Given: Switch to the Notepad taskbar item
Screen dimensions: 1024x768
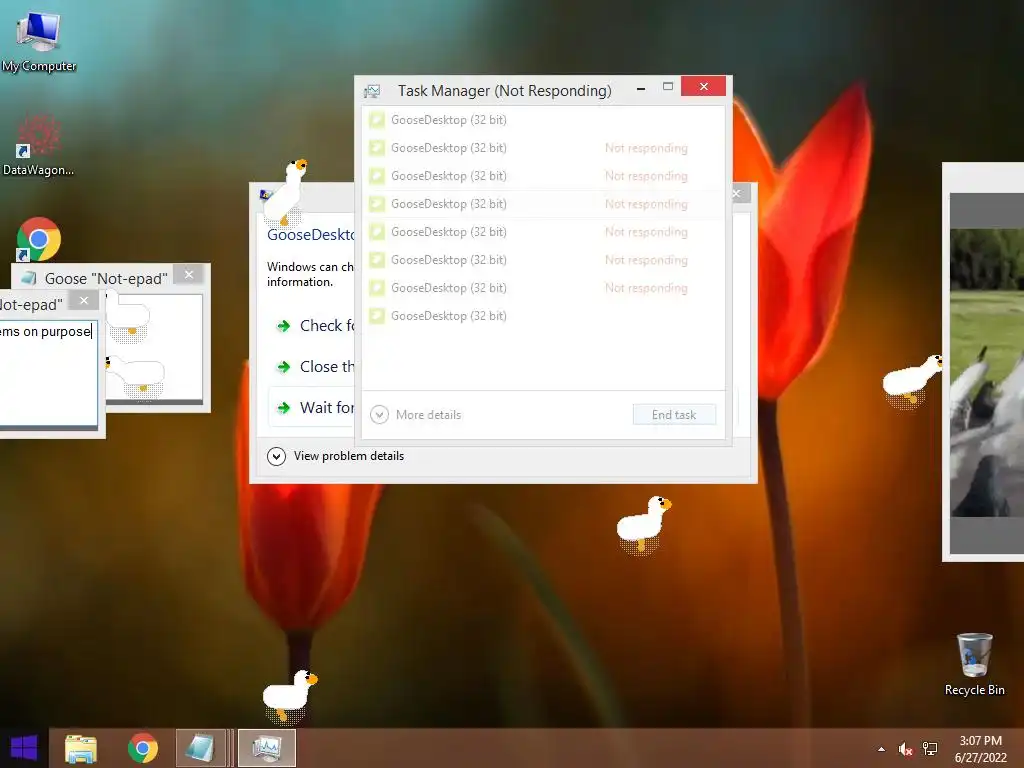Looking at the screenshot, I should tap(202, 748).
